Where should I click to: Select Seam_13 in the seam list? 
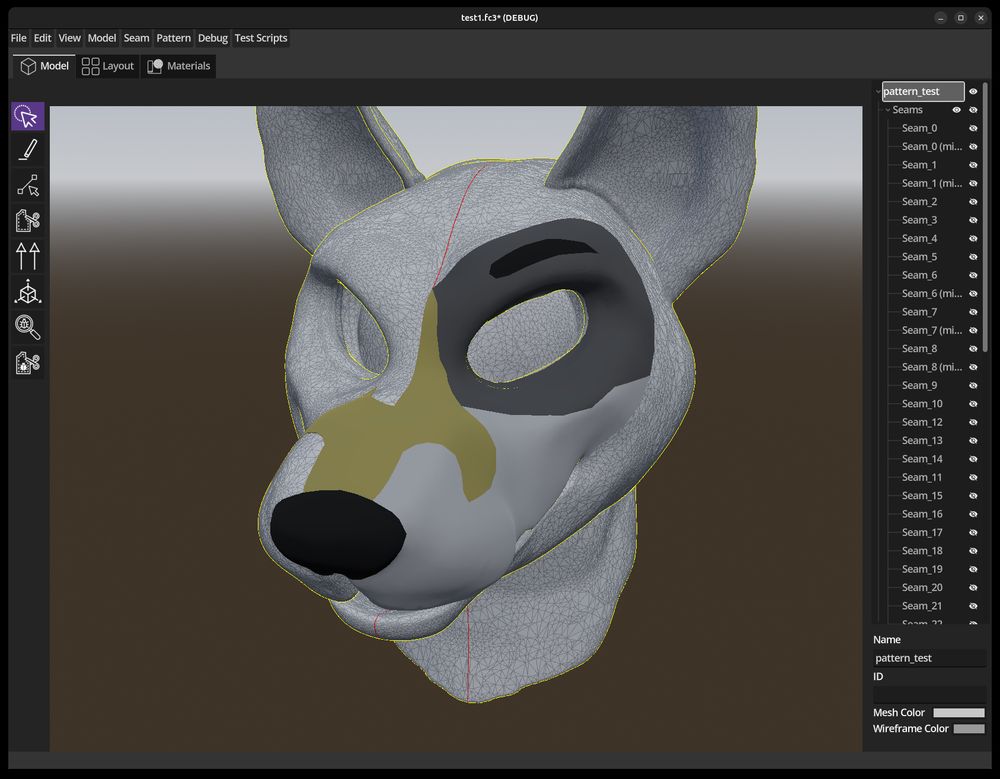922,441
